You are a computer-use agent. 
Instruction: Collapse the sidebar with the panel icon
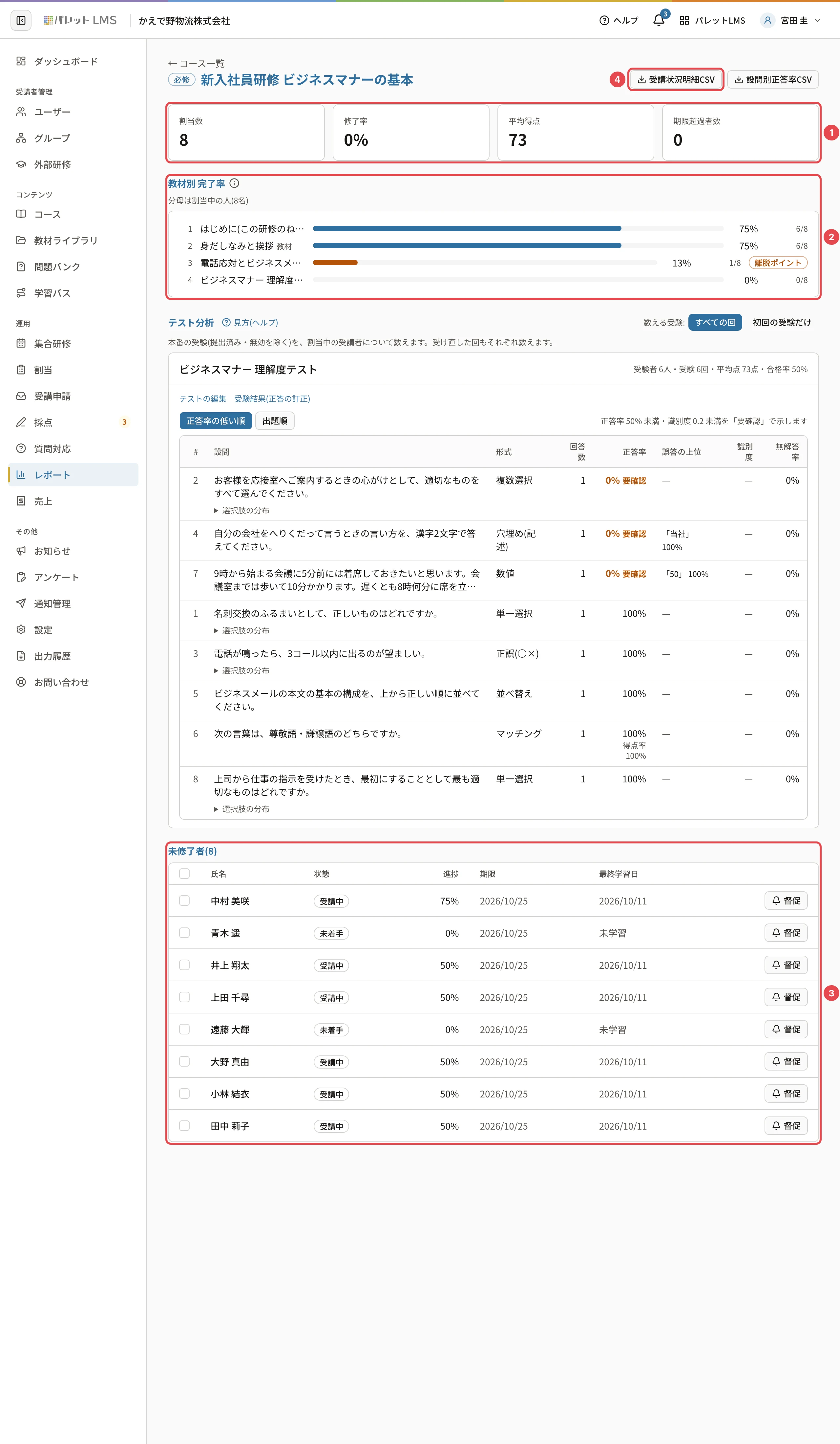pos(21,21)
